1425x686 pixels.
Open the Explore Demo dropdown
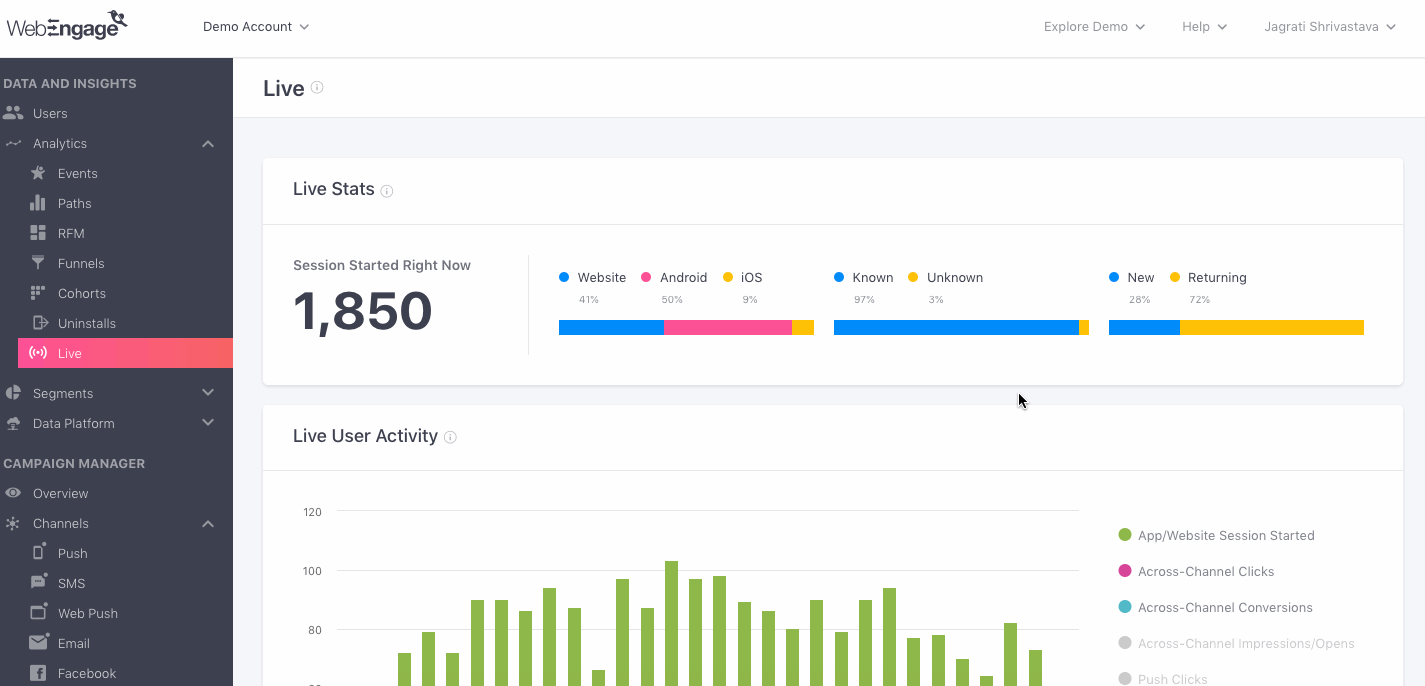(1094, 27)
